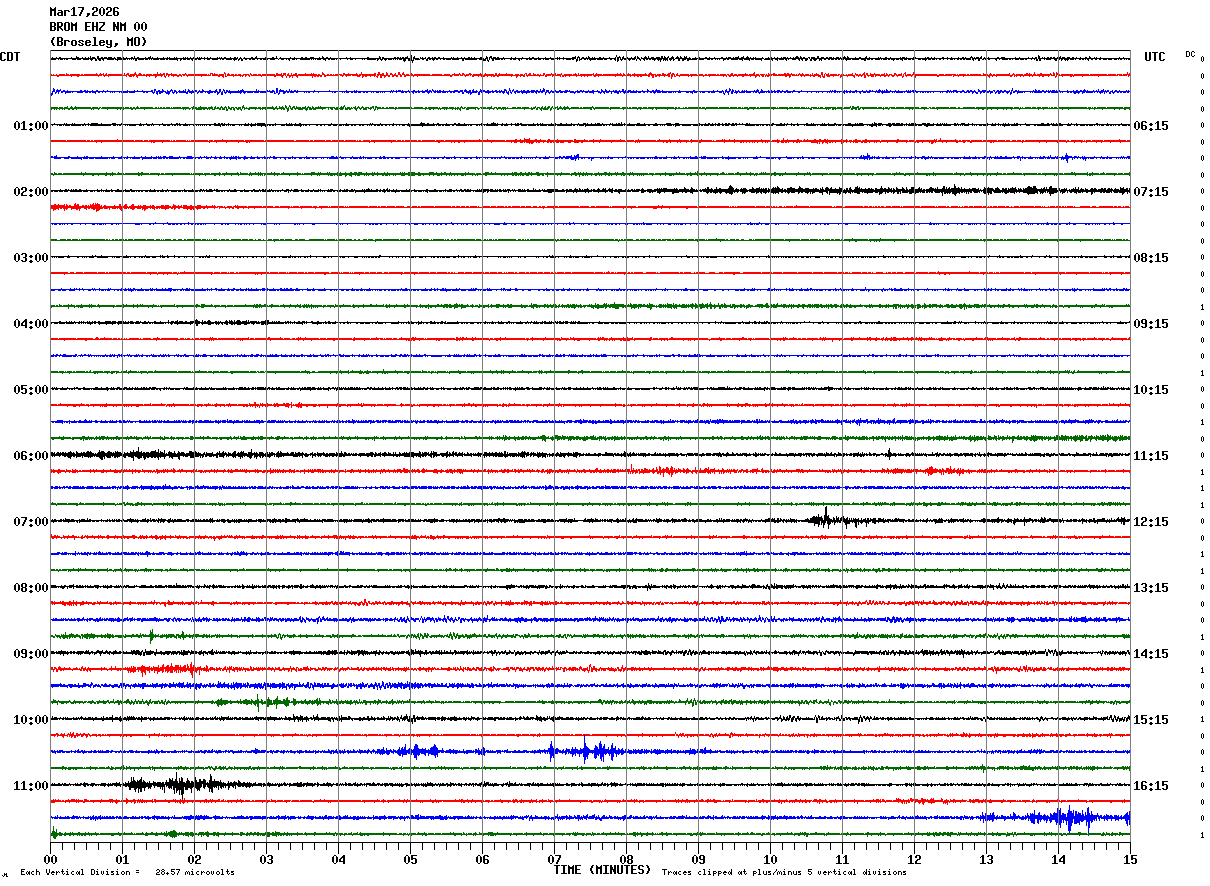The width and height of the screenshot is (1210, 886).
Task: Click minute 08 on the time axis
Action: (x=626, y=859)
